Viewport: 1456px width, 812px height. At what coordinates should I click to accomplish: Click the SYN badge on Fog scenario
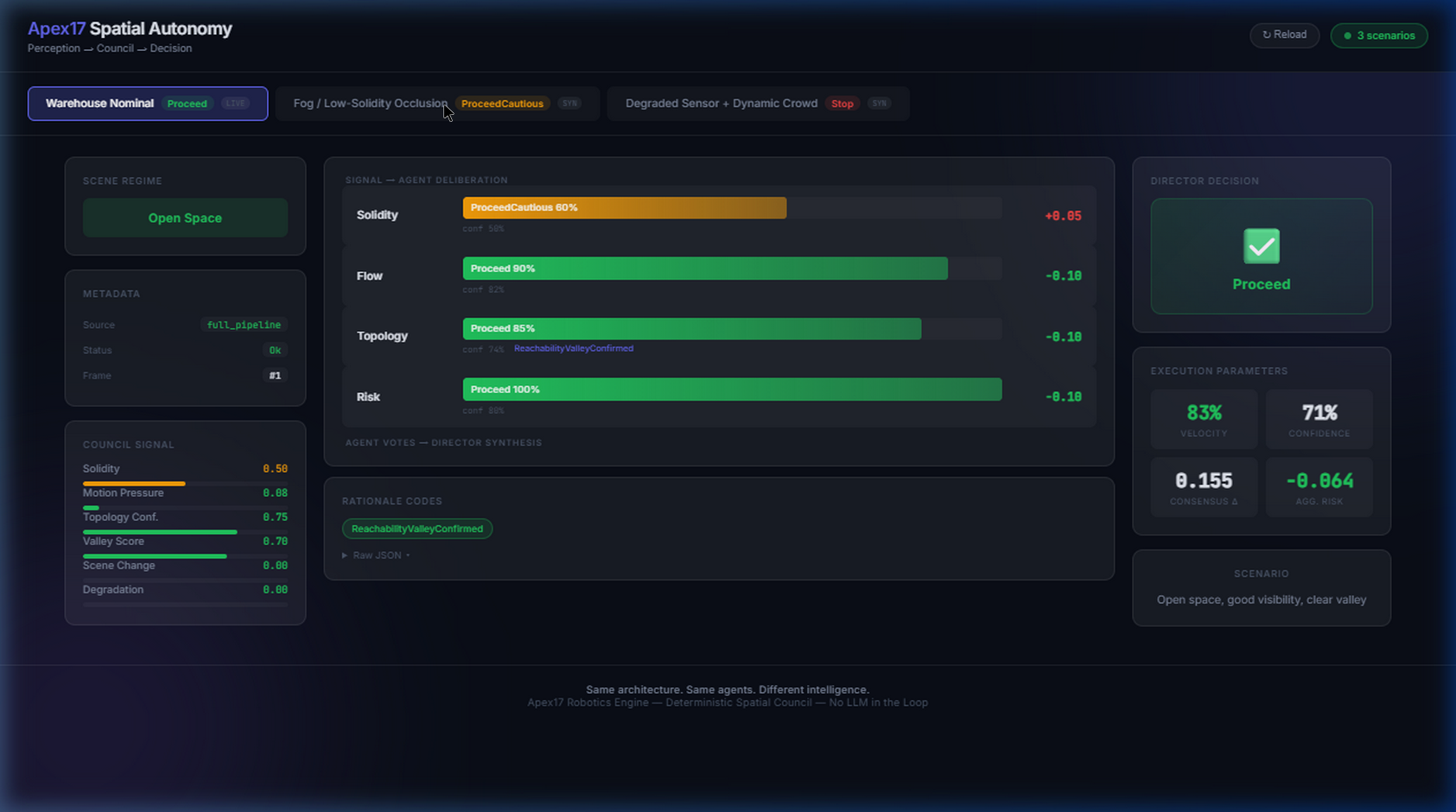(x=569, y=103)
